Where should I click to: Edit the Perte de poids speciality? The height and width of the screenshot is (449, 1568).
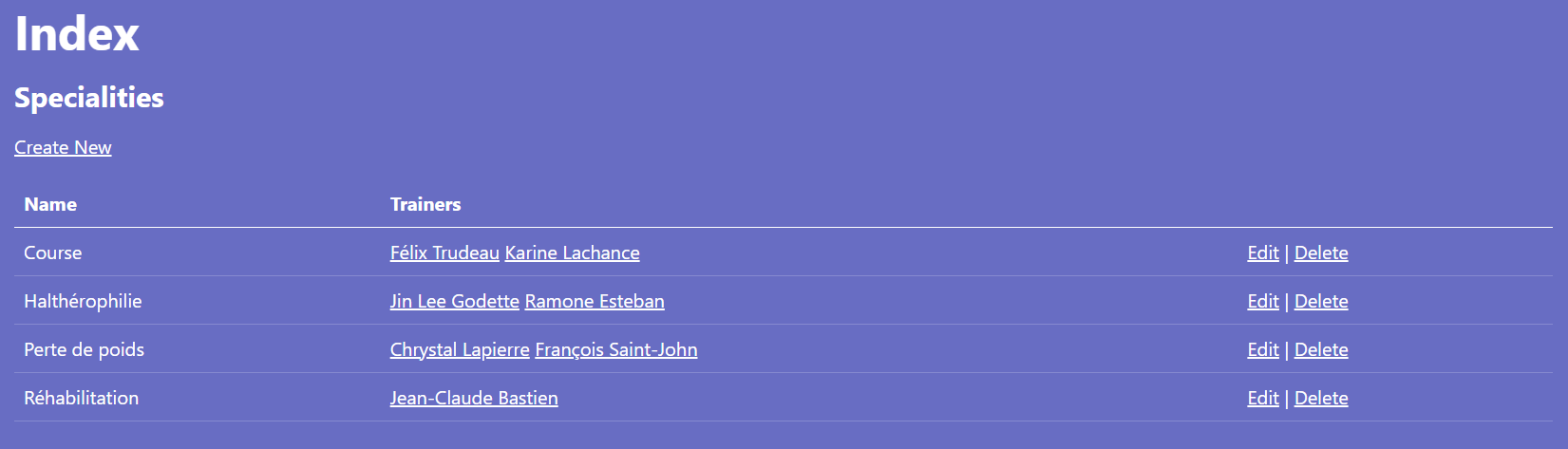1262,349
